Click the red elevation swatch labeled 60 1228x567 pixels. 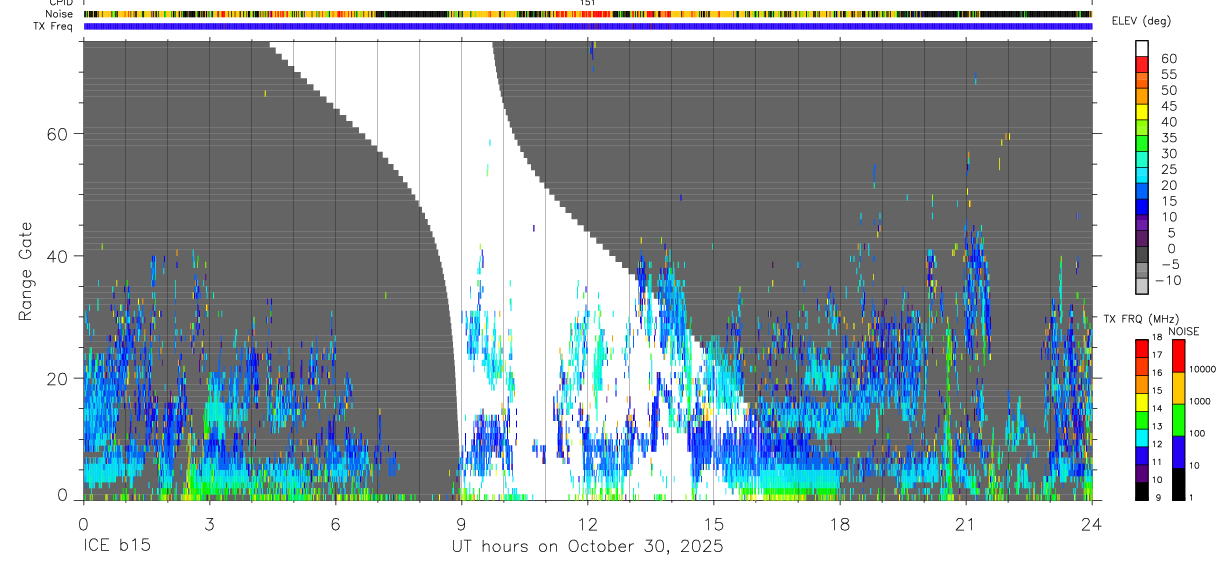pyautogui.click(x=1142, y=65)
